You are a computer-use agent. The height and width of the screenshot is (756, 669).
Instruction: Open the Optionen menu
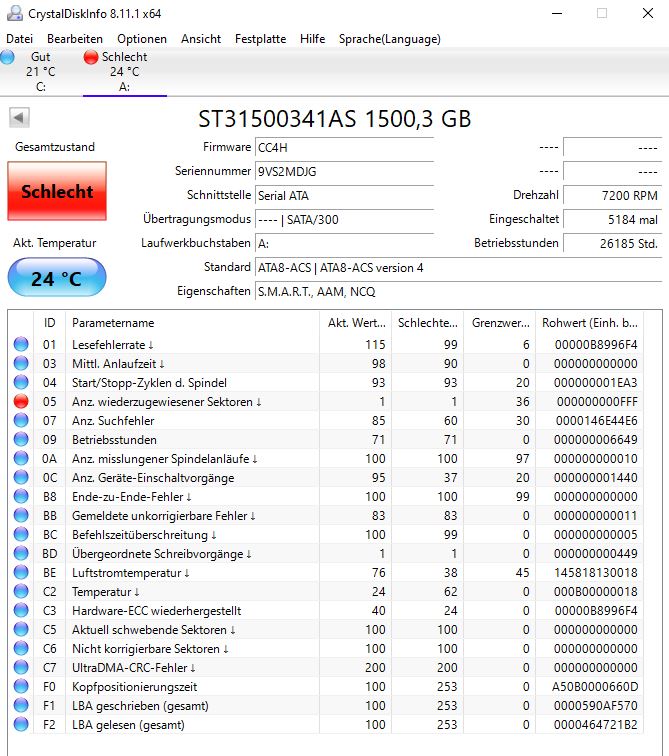tap(142, 39)
